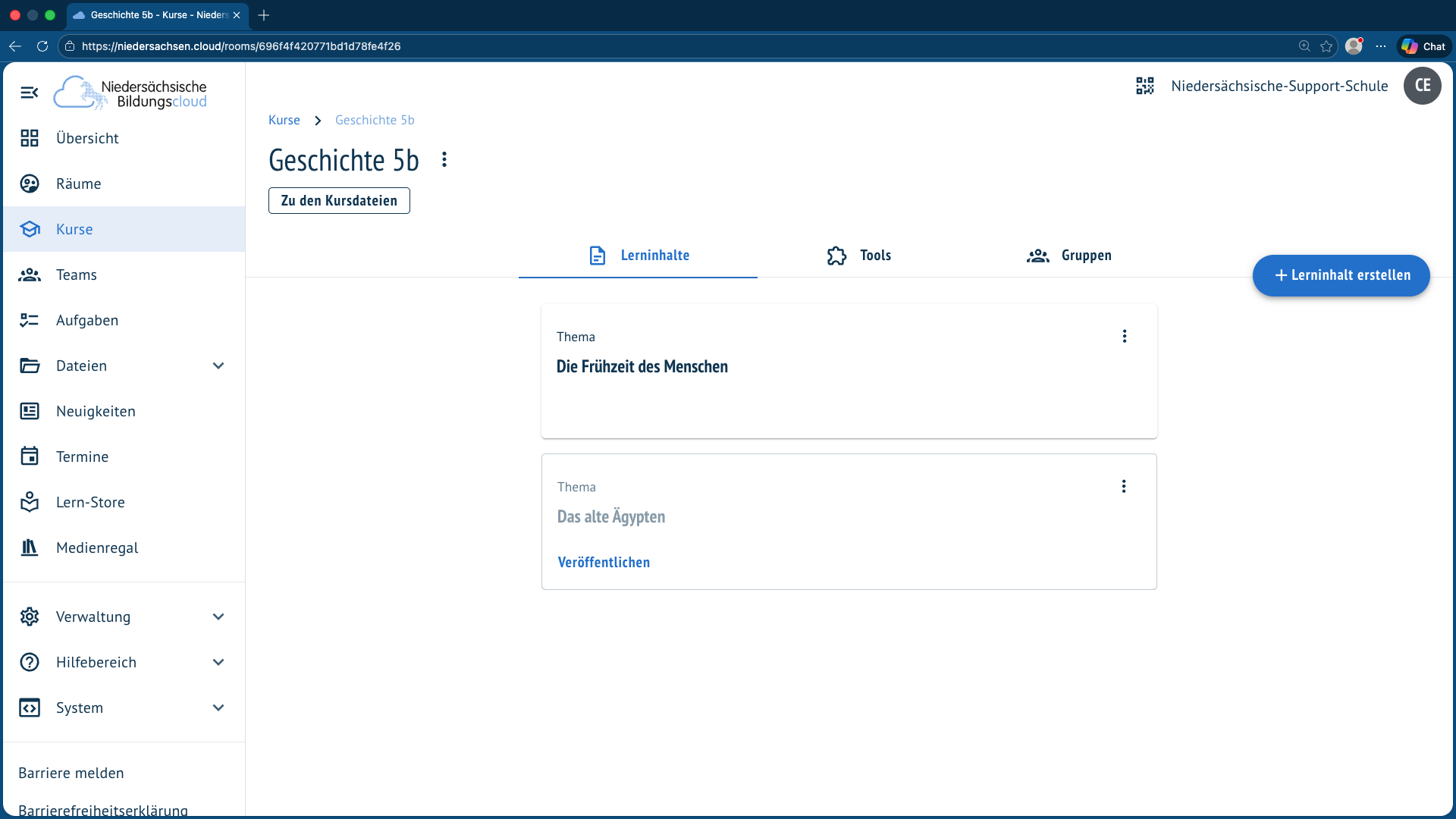This screenshot has height=819, width=1456.
Task: Expand the System section
Action: click(218, 708)
